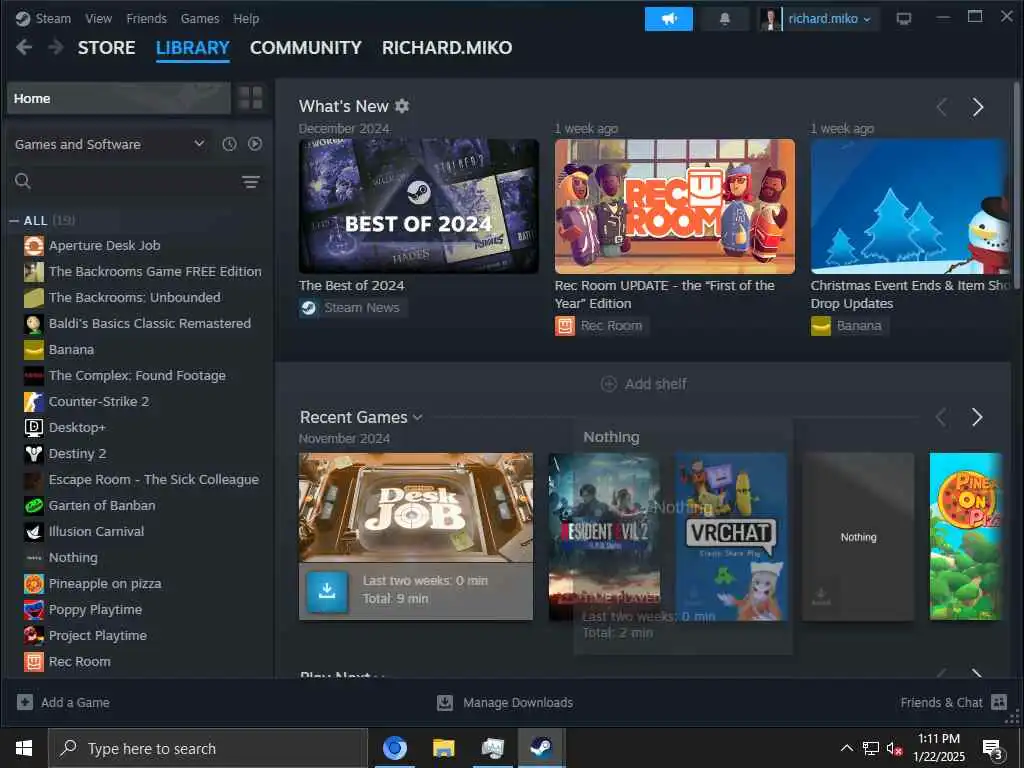The height and width of the screenshot is (768, 1024).
Task: Go forward with the right arrow
Action: [56, 47]
